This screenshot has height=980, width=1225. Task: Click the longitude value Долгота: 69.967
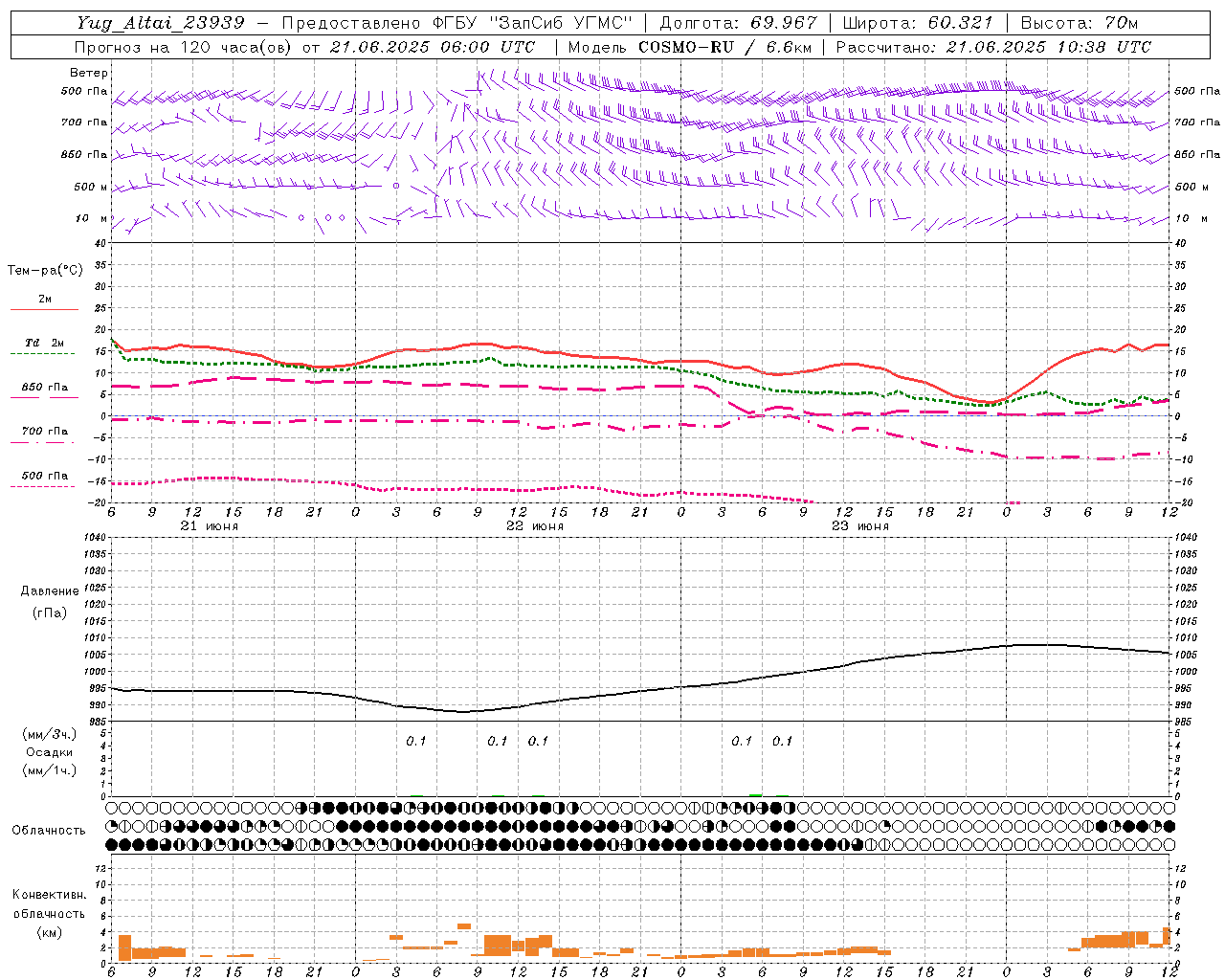pos(739,23)
